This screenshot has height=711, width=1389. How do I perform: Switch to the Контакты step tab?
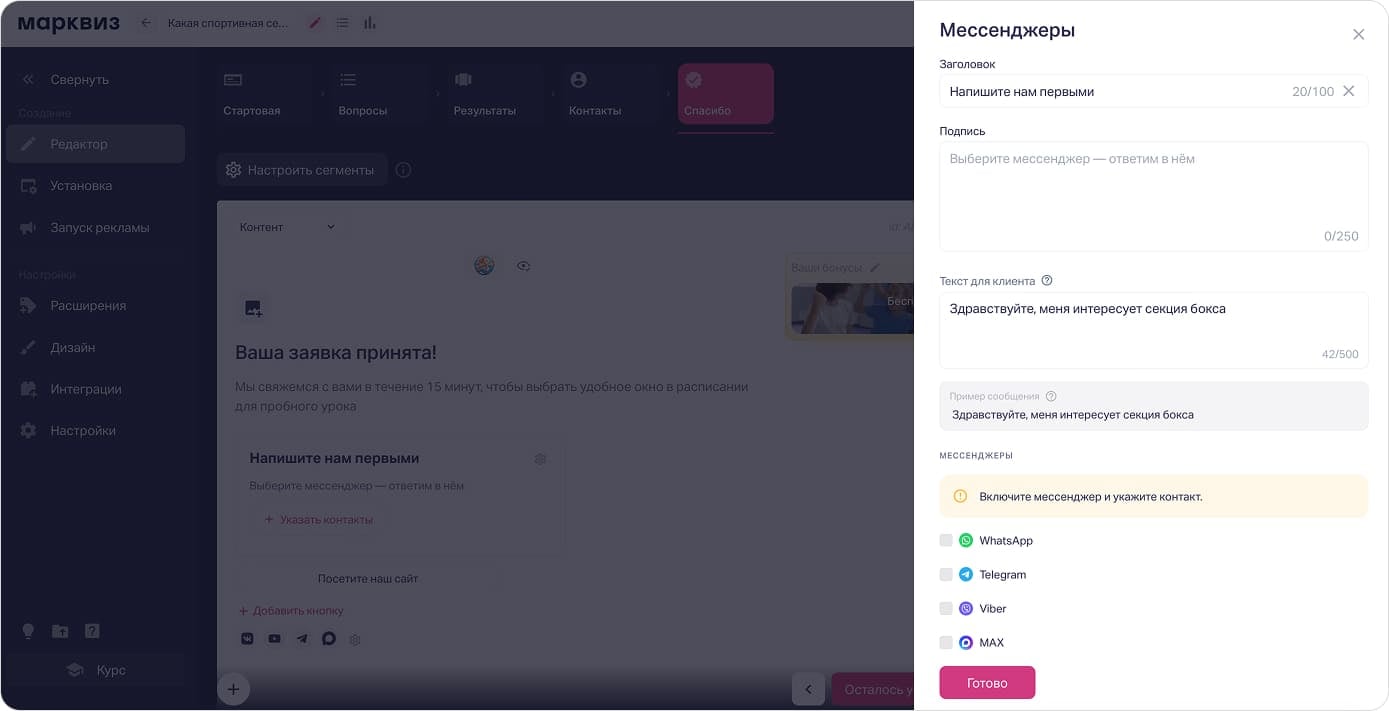(610, 94)
